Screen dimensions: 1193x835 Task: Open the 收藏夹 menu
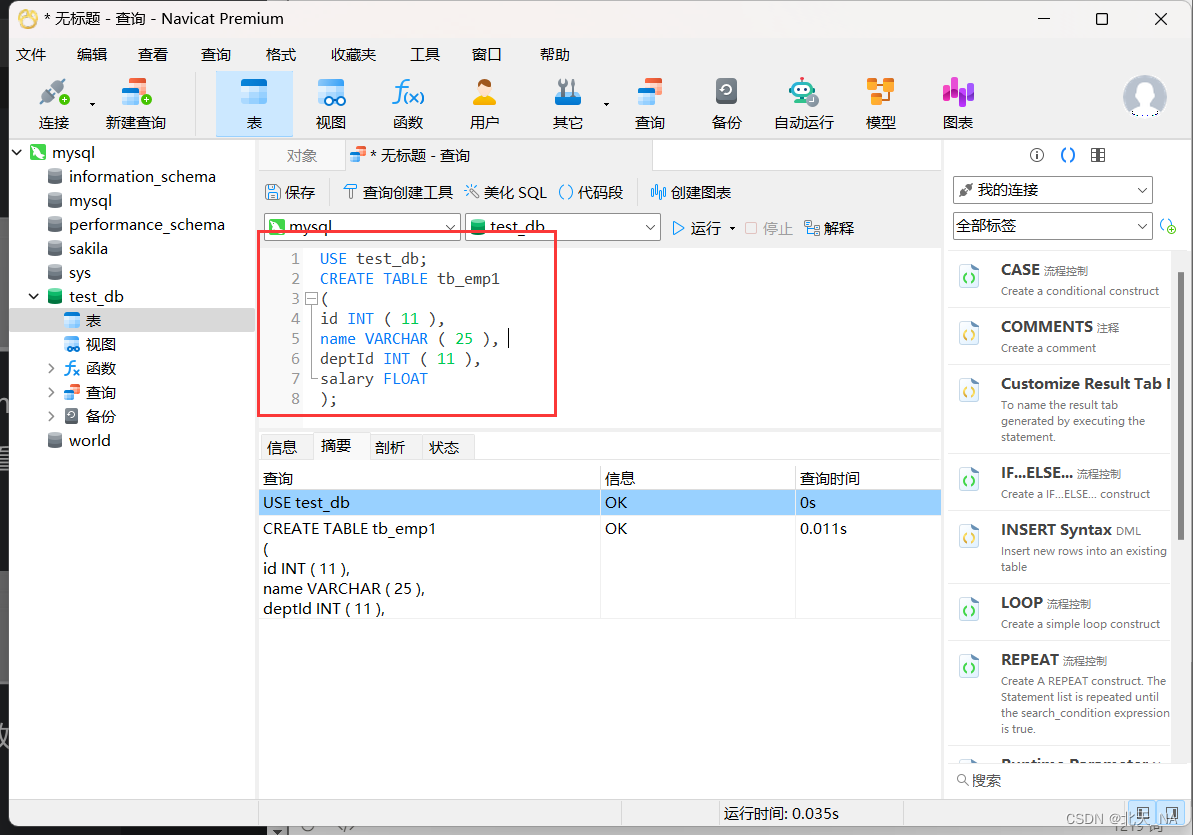[x=352, y=54]
